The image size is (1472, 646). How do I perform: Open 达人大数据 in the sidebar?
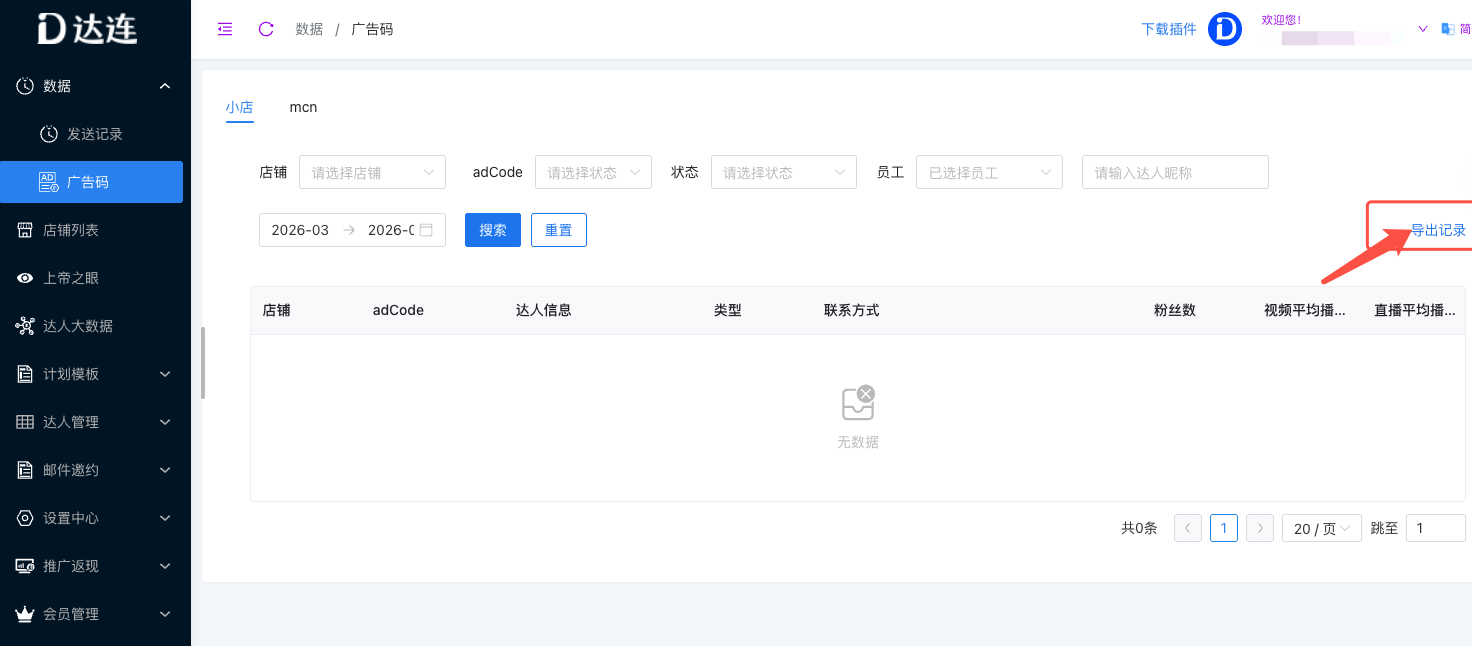click(77, 326)
